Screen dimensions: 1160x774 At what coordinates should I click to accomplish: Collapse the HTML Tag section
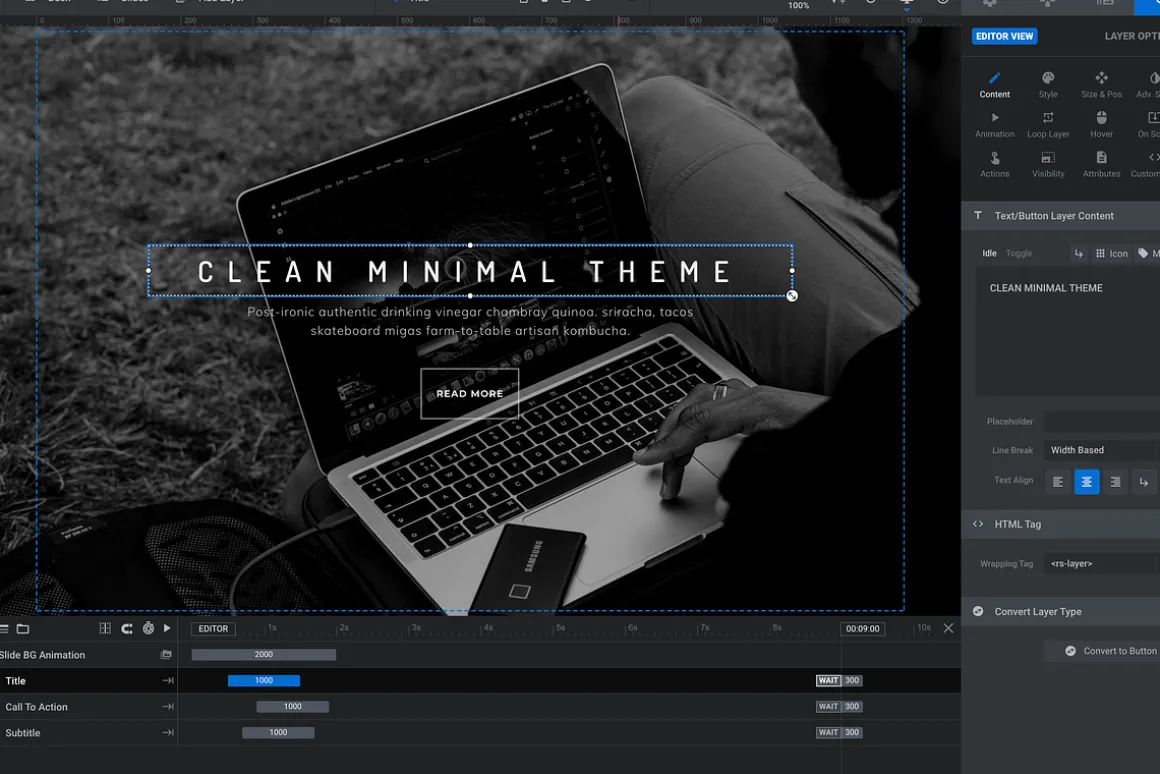1060,524
